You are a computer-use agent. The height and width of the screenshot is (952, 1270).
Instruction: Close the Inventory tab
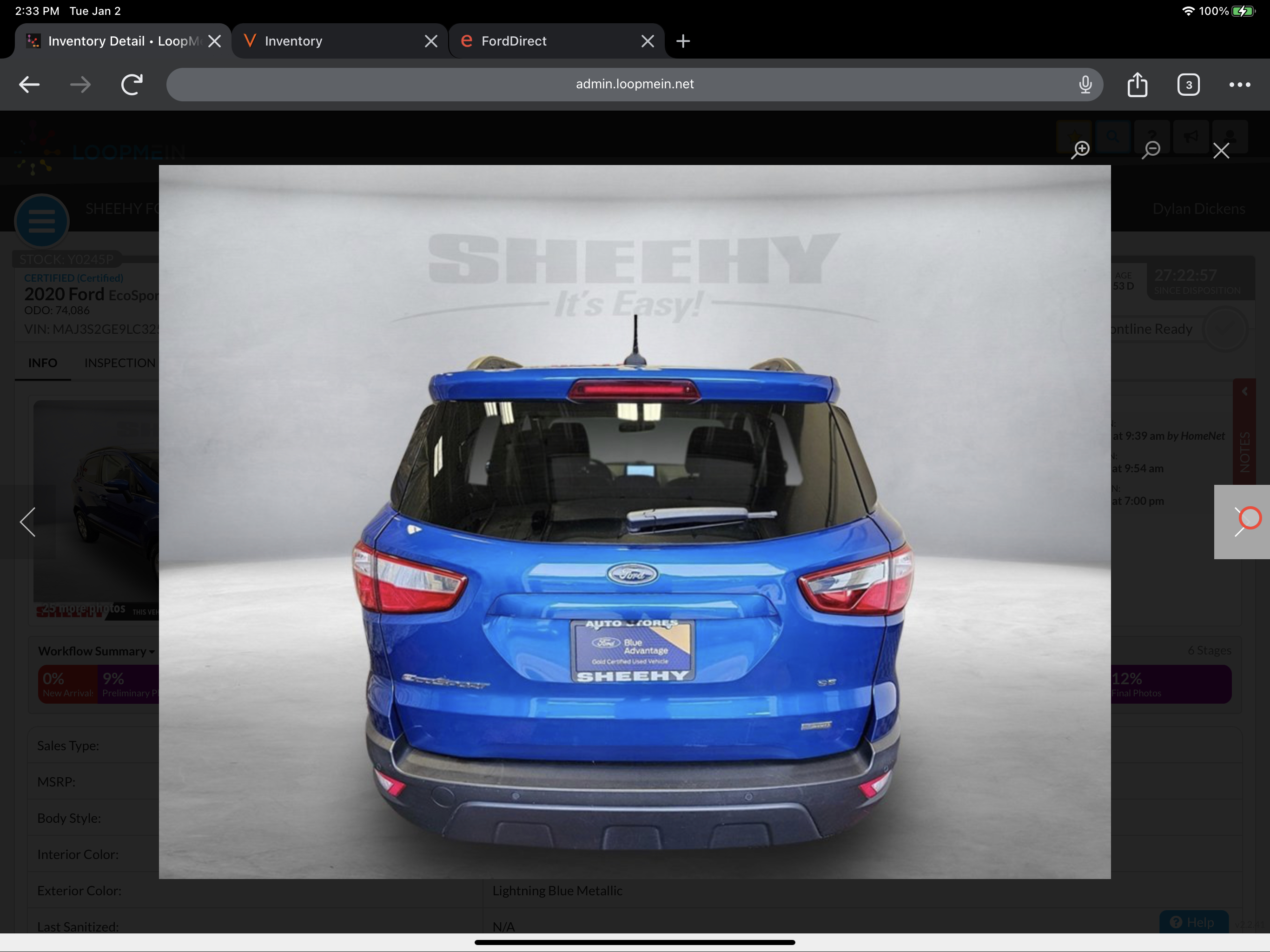431,41
